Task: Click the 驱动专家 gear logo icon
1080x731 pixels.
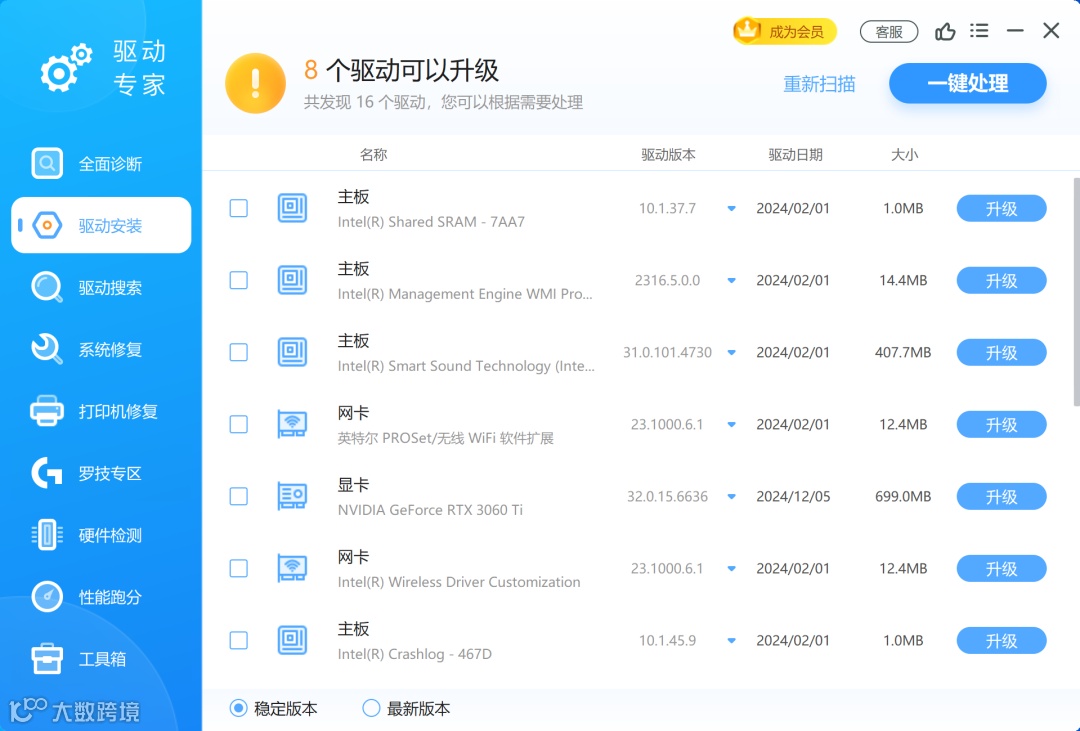Action: (65, 68)
